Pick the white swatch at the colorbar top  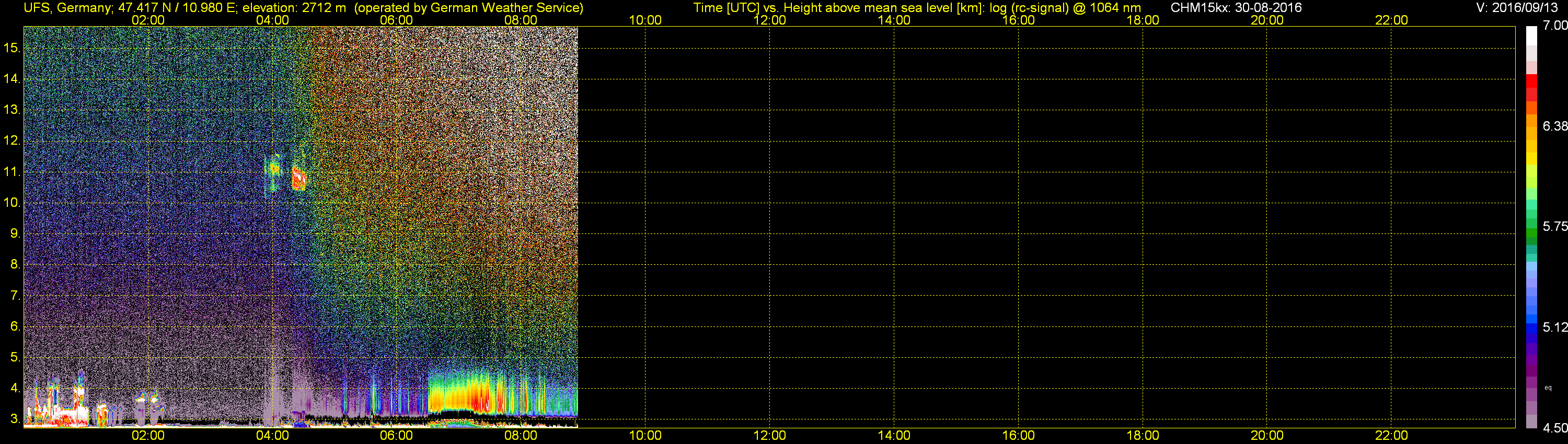1531,36
